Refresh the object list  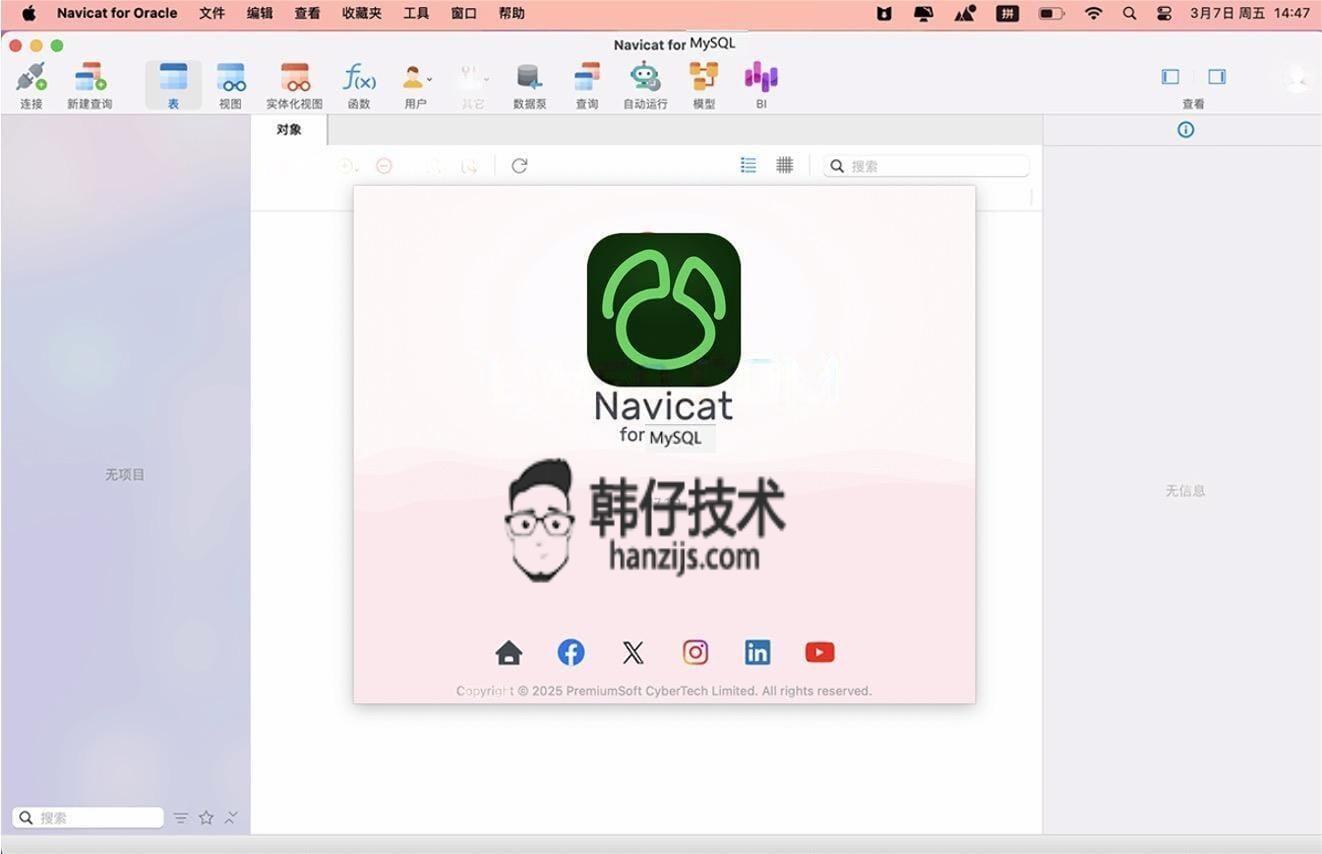tap(519, 166)
